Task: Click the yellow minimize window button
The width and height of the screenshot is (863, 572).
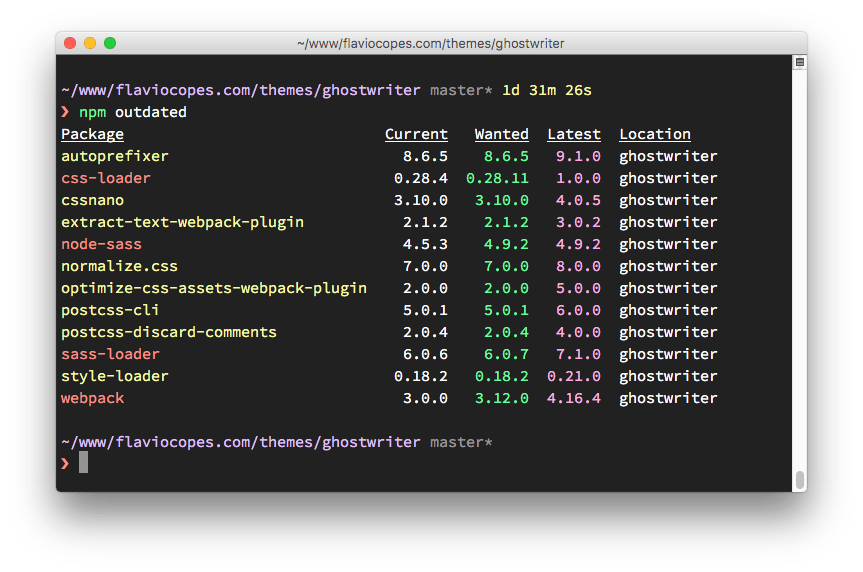Action: [90, 43]
